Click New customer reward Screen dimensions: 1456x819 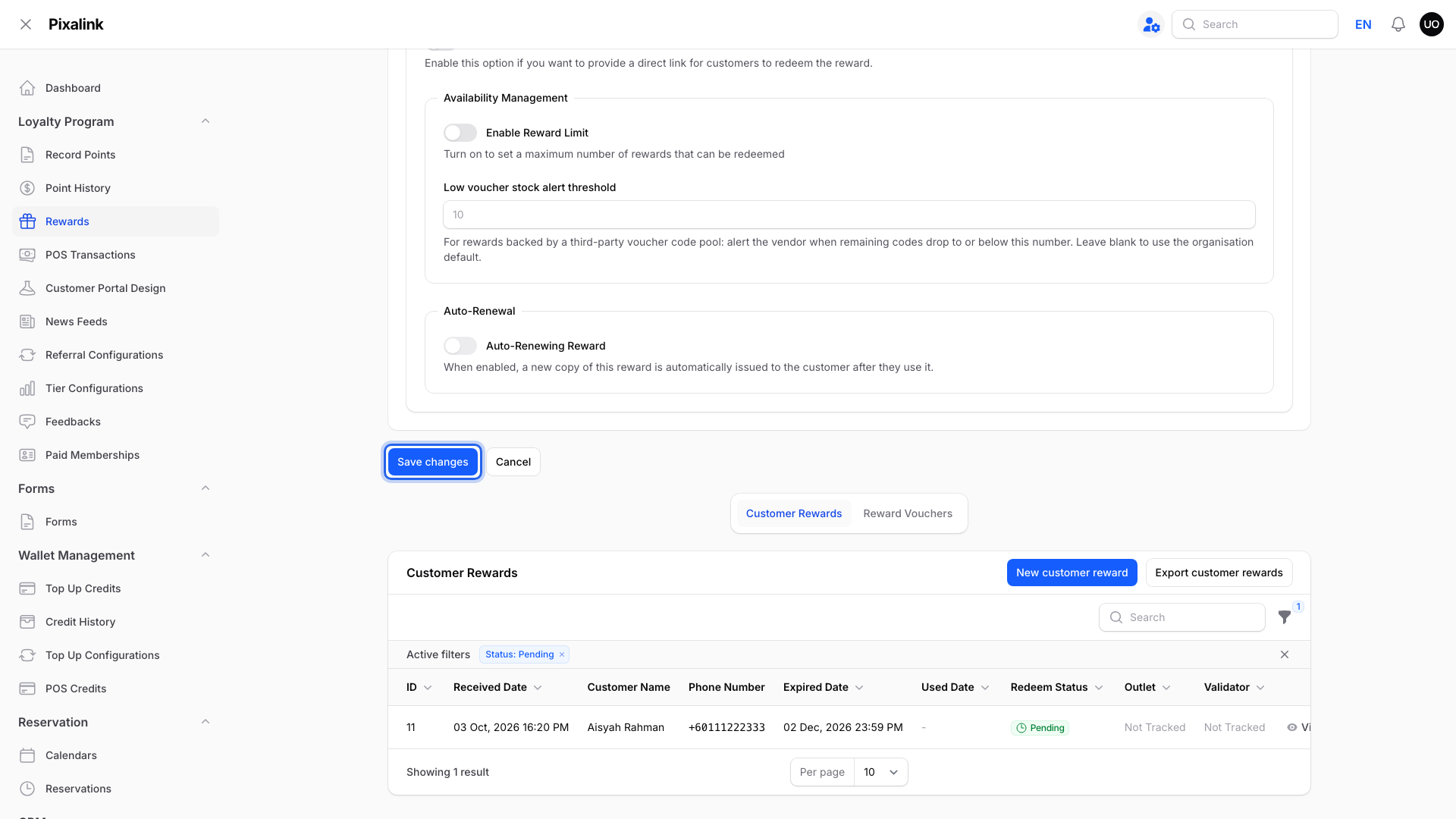point(1072,573)
